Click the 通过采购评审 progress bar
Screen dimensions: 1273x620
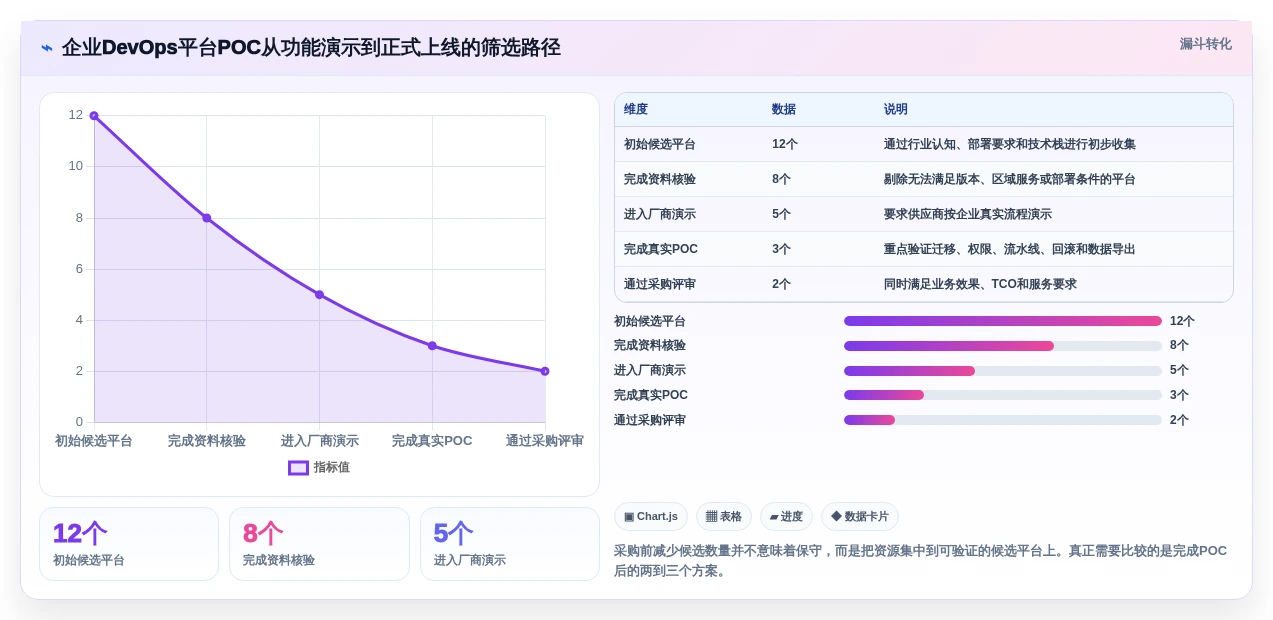[1003, 420]
